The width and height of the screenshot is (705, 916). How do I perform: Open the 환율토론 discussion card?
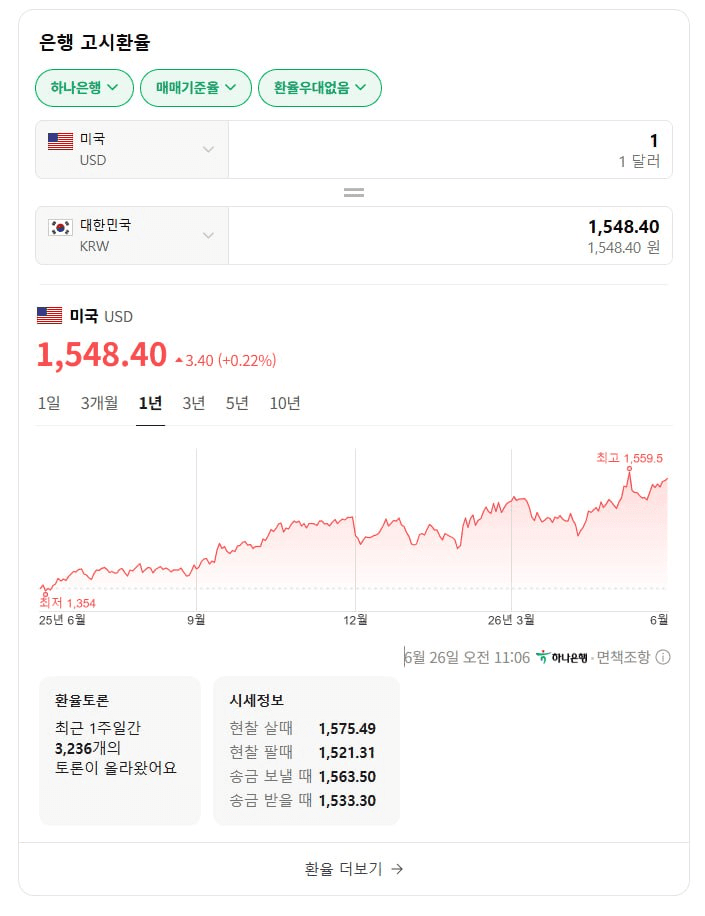[x=120, y=751]
